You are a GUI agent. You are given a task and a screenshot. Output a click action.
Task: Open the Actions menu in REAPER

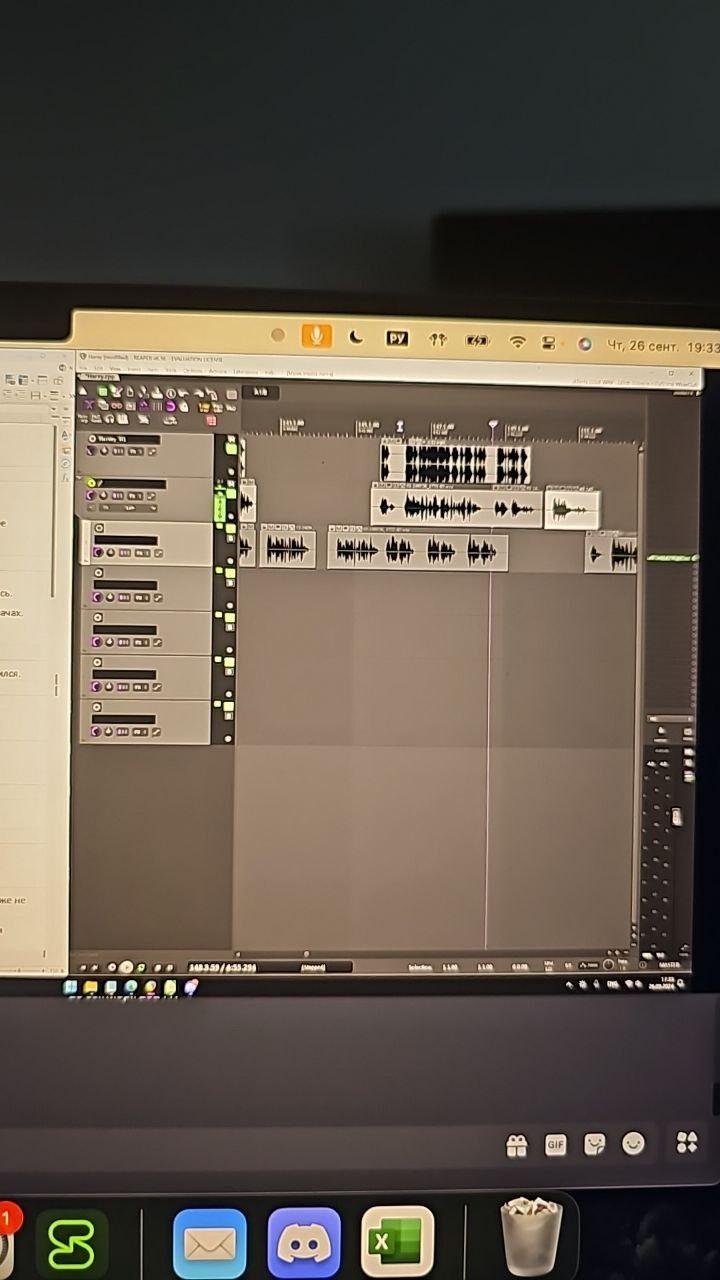(218, 371)
